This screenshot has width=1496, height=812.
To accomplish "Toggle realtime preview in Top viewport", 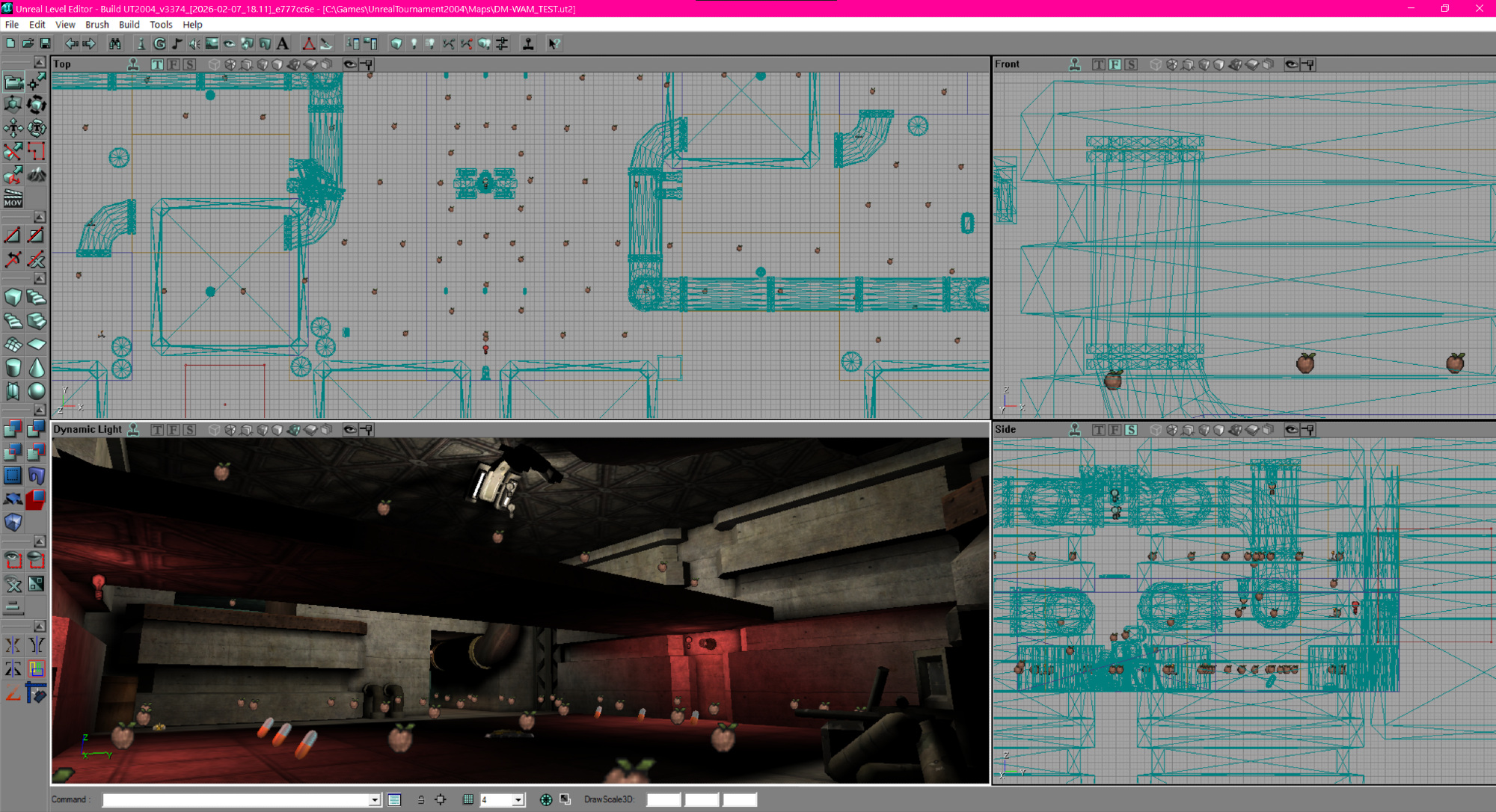I will pyautogui.click(x=133, y=64).
